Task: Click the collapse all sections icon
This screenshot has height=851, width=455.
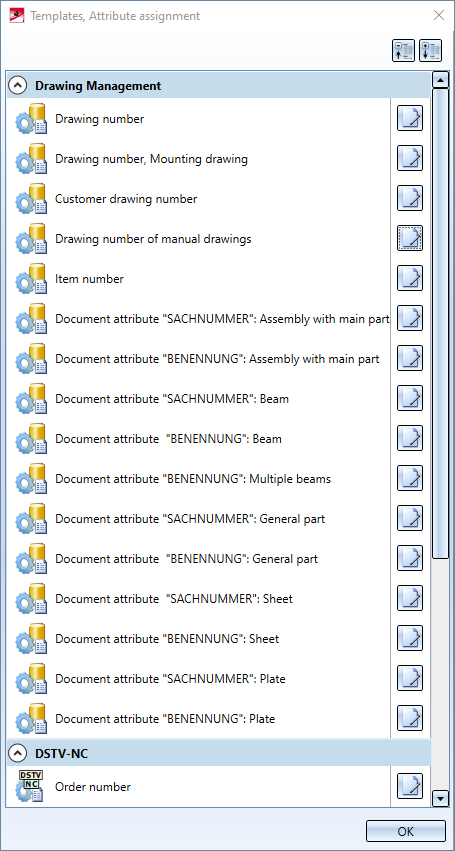Action: 403,50
